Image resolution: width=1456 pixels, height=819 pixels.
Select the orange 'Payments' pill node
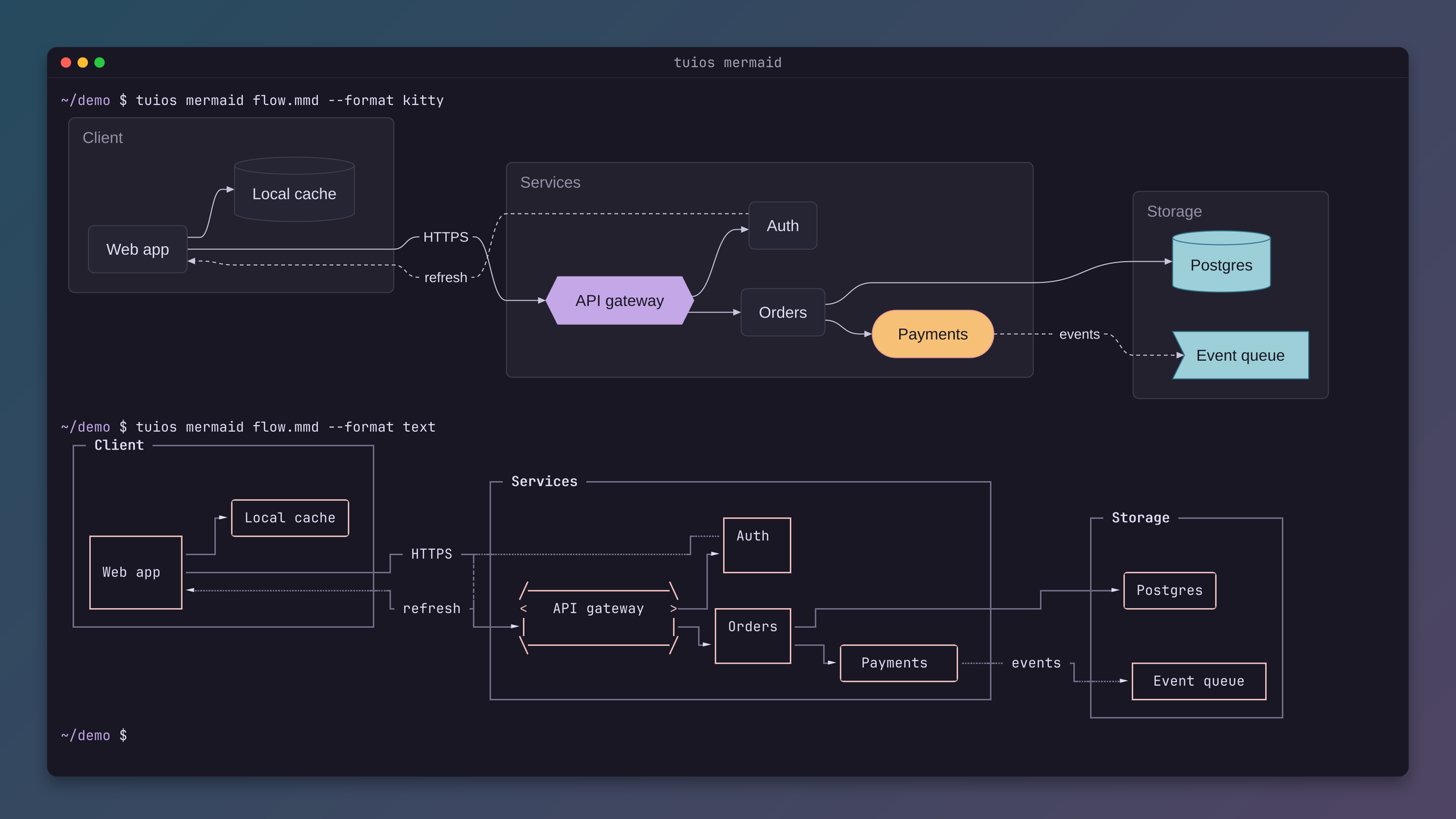[x=932, y=334]
